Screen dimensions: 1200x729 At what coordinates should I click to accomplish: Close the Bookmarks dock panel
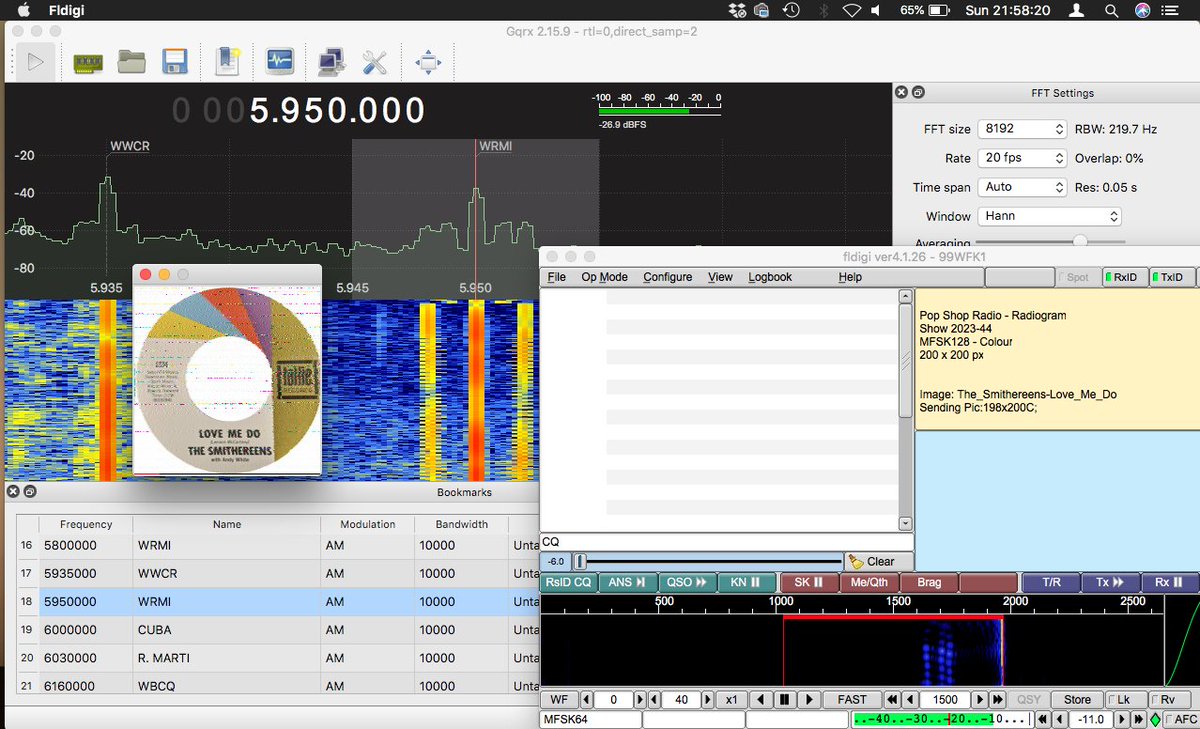[13, 492]
